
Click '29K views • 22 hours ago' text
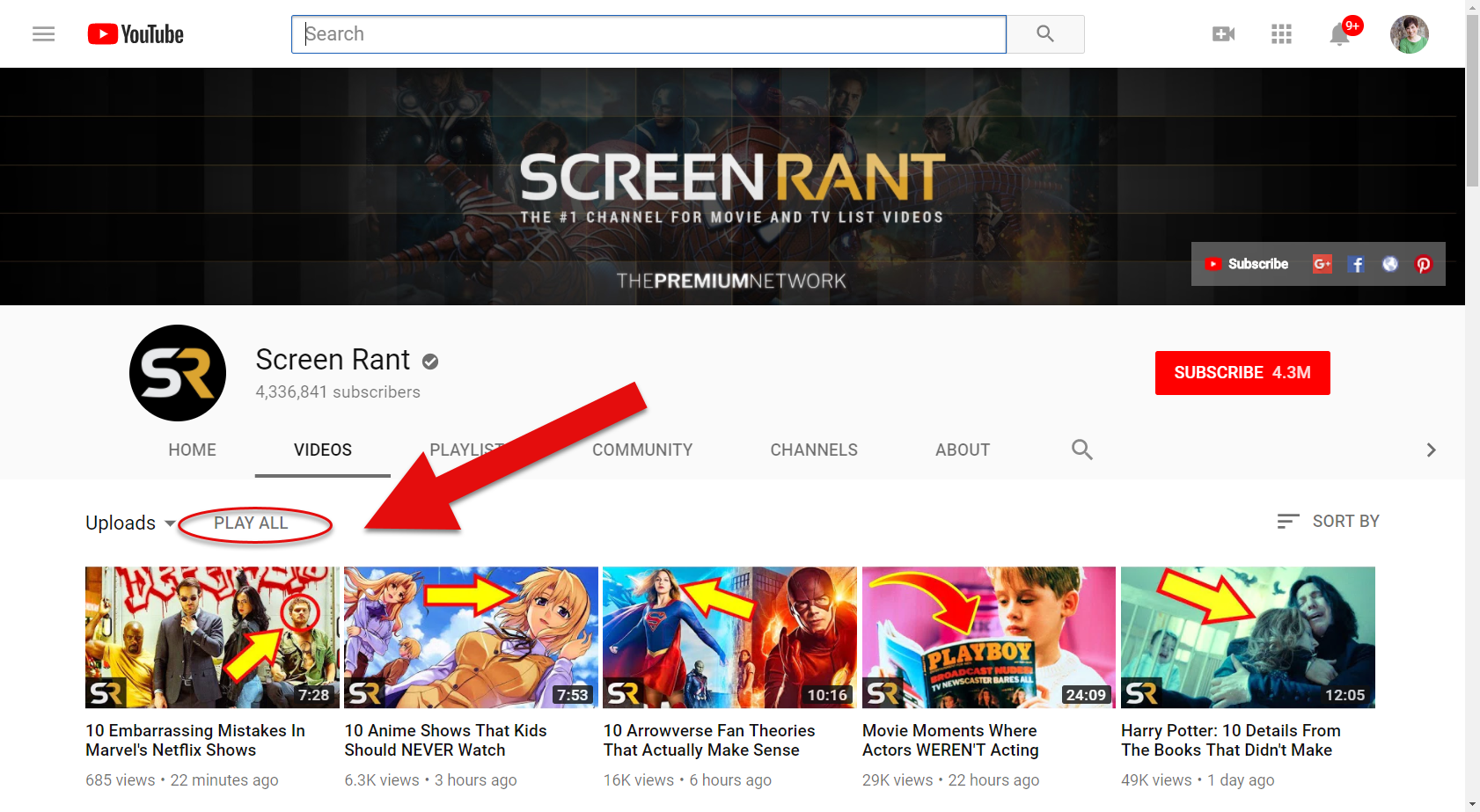[950, 780]
